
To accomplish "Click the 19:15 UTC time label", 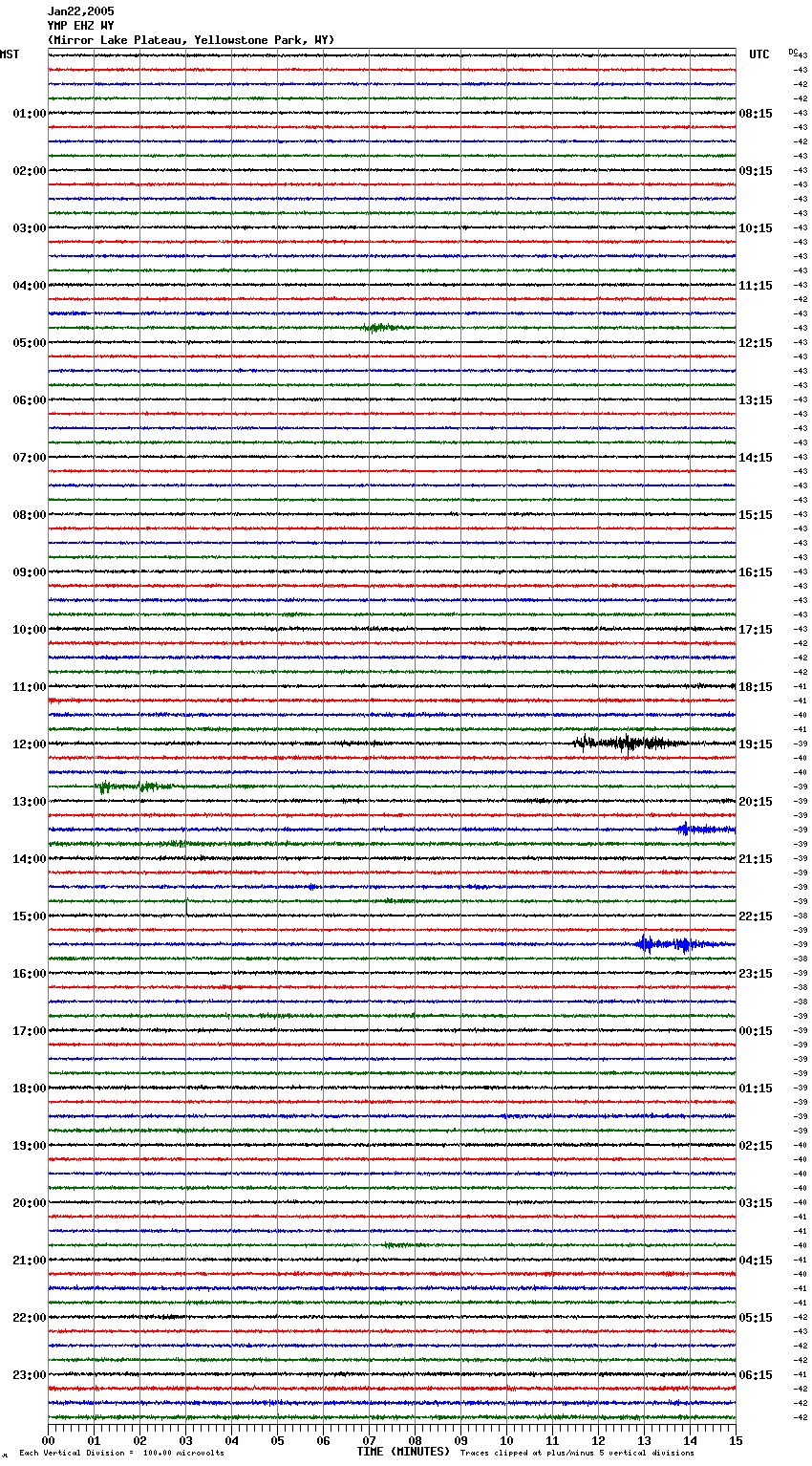I will click(x=756, y=744).
